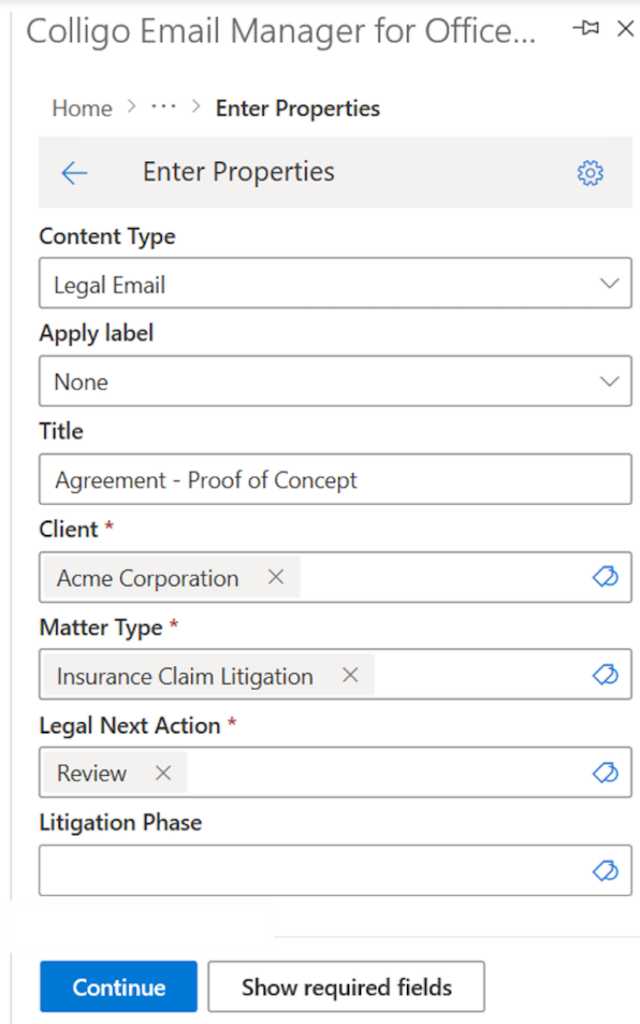Remove the Insurance Claim Litigation tag
Screen dimensions: 640x1024
[350, 675]
